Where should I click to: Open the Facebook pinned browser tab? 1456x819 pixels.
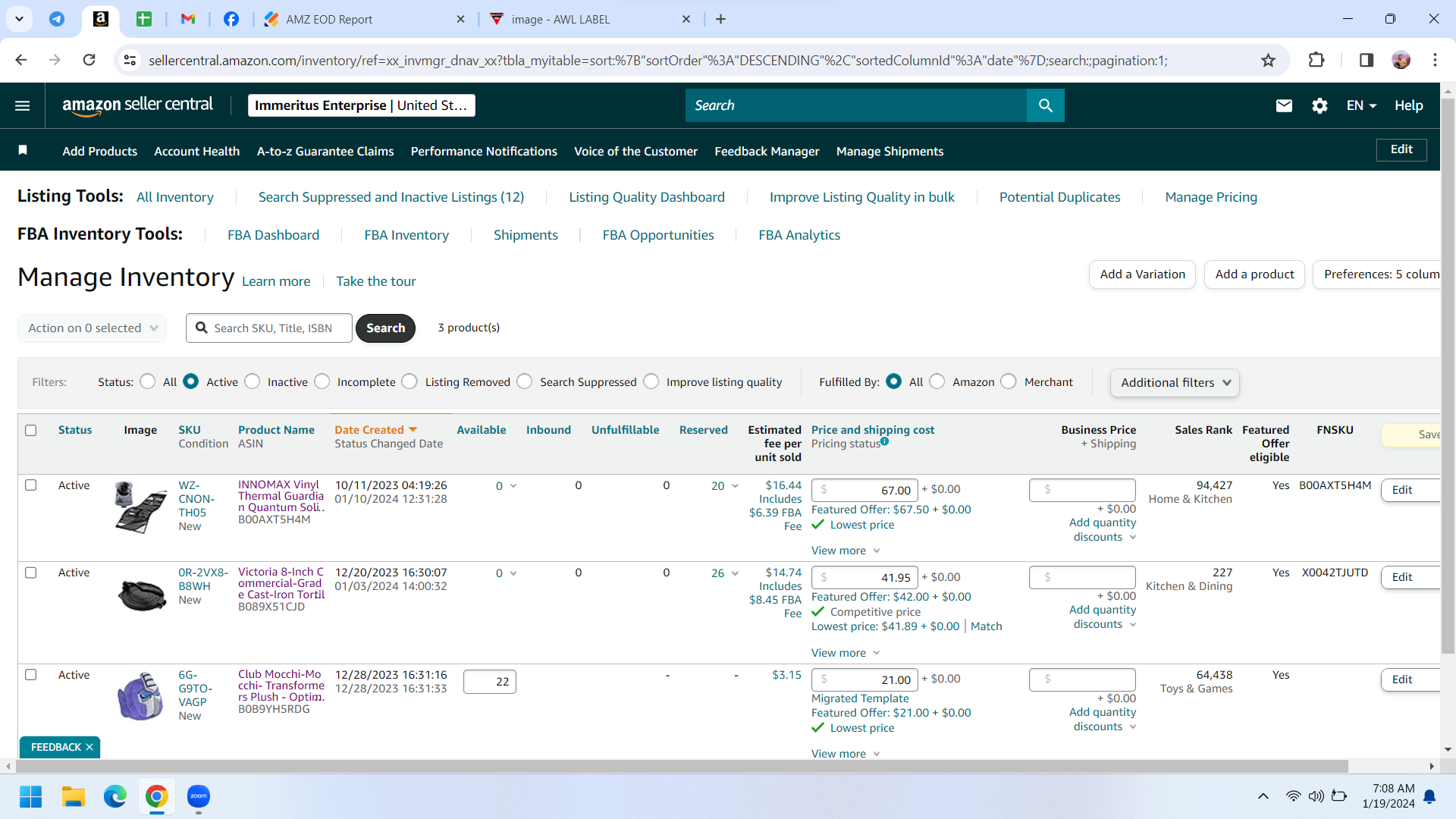coord(231,19)
